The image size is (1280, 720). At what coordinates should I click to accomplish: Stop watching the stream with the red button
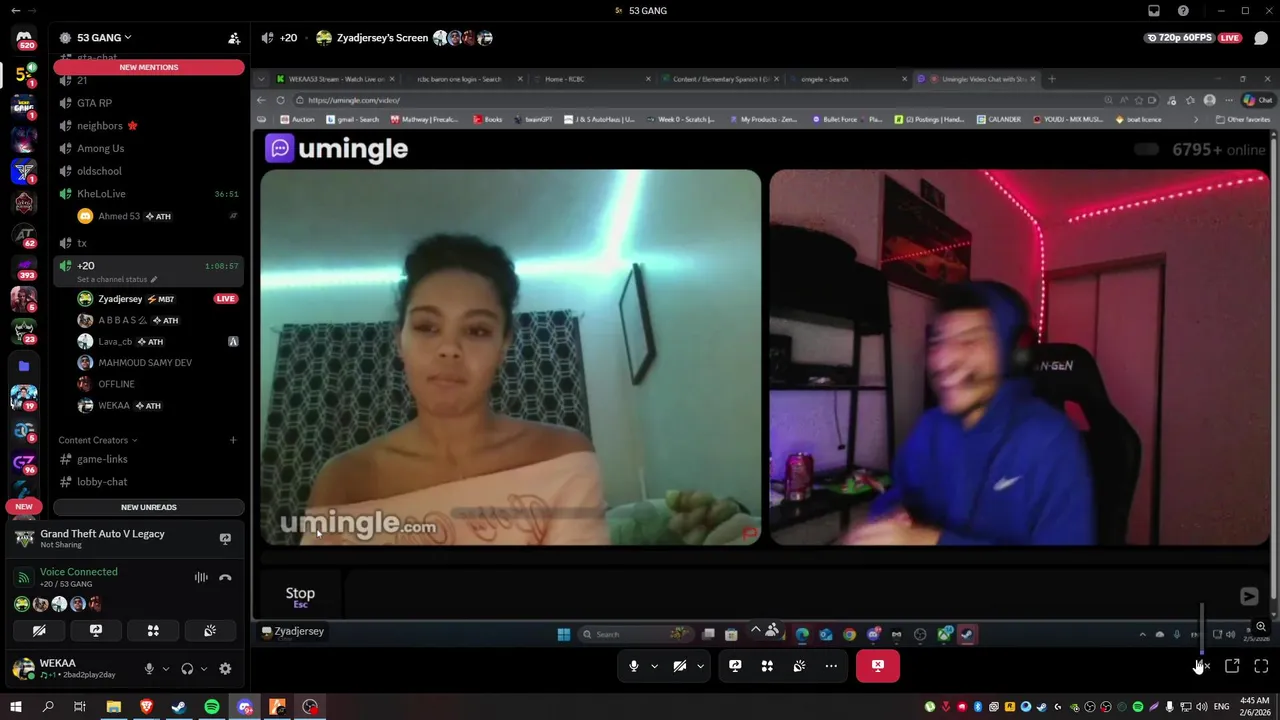pos(878,666)
